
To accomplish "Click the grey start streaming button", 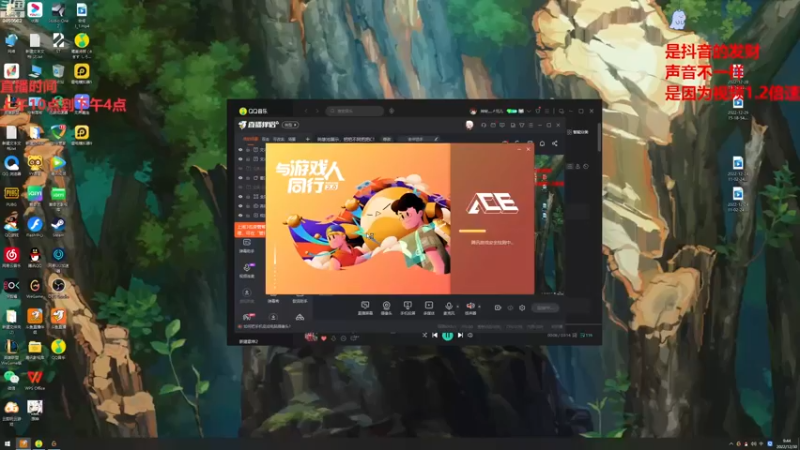I will pyautogui.click(x=544, y=308).
